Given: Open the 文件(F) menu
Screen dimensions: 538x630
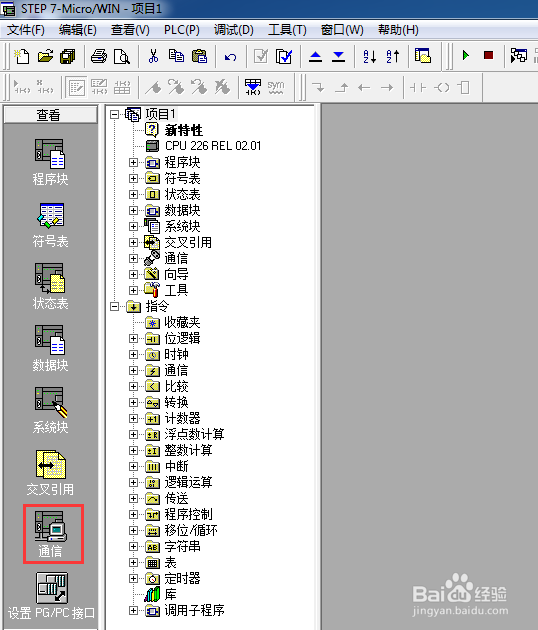Looking at the screenshot, I should pyautogui.click(x=26, y=30).
